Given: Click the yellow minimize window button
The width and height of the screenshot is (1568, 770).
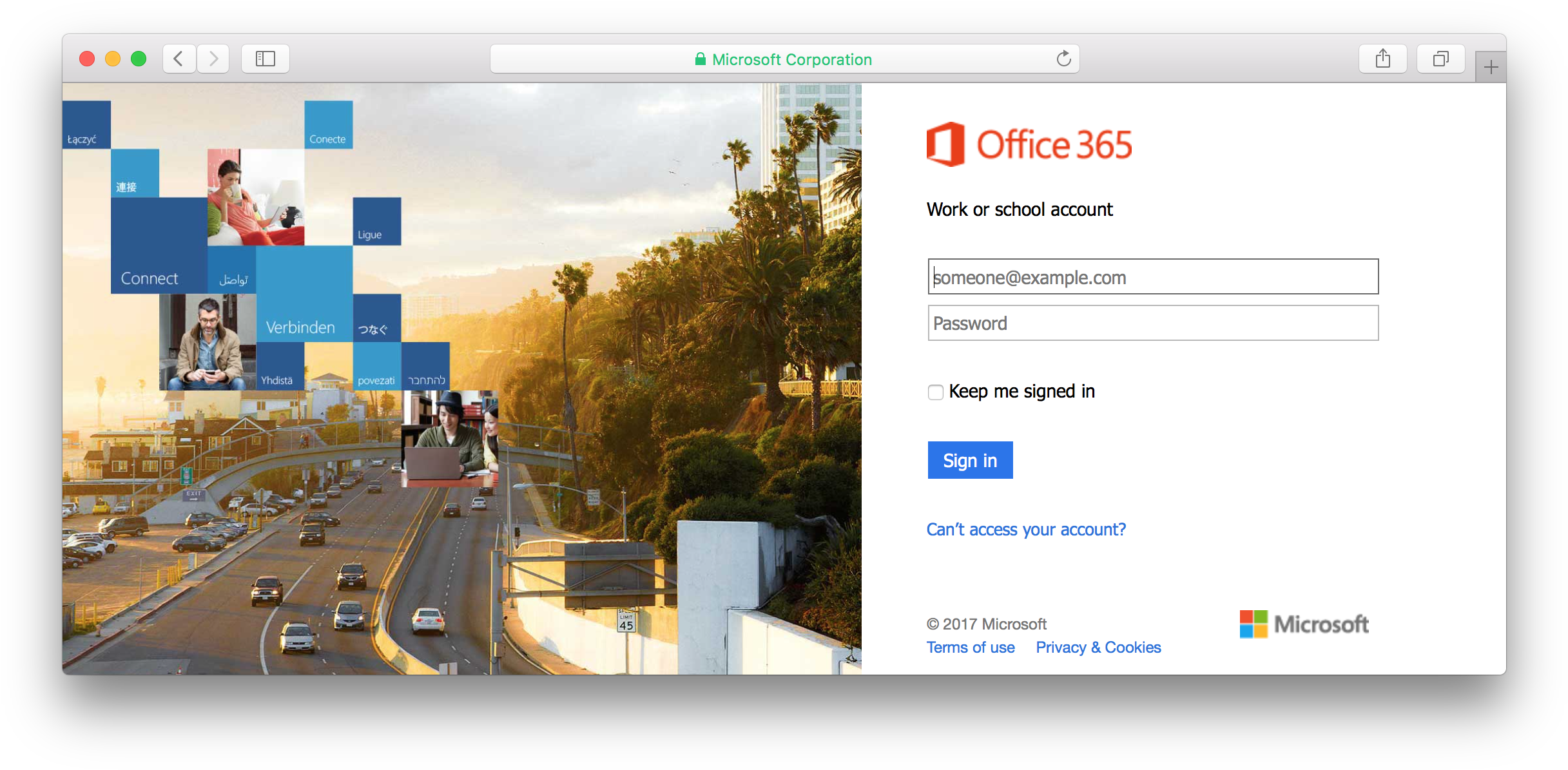Looking at the screenshot, I should tap(113, 59).
